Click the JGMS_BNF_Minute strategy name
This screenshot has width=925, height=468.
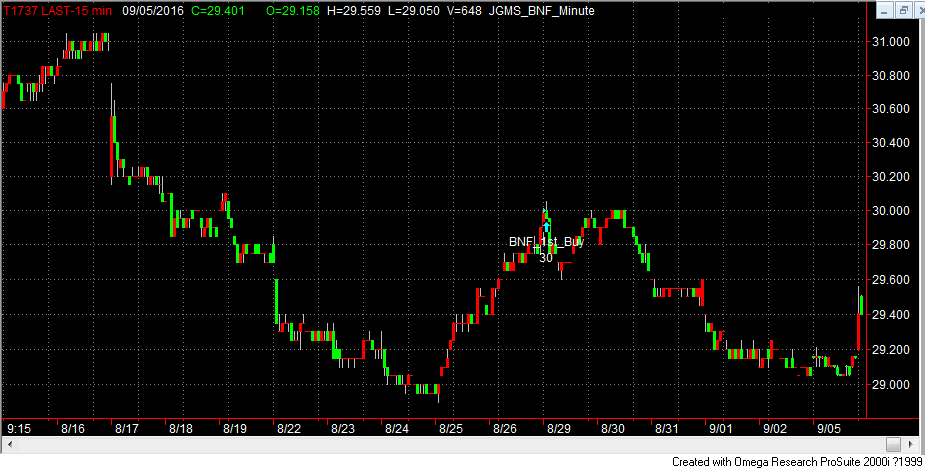point(542,11)
